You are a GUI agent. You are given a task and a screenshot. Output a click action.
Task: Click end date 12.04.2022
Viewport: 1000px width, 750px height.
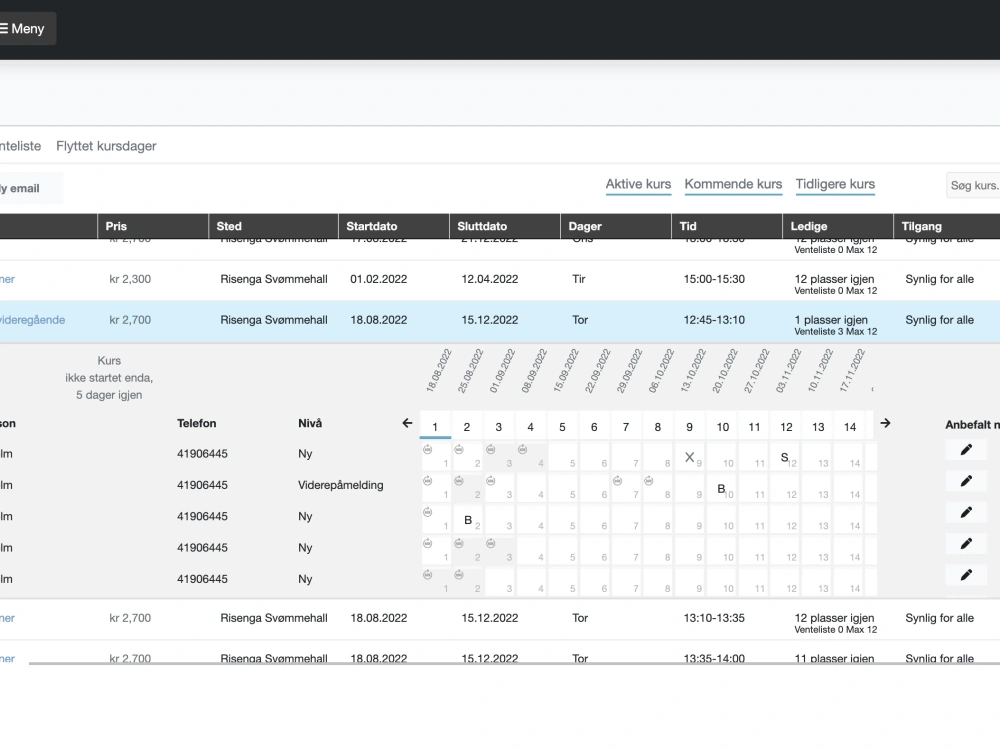click(490, 279)
